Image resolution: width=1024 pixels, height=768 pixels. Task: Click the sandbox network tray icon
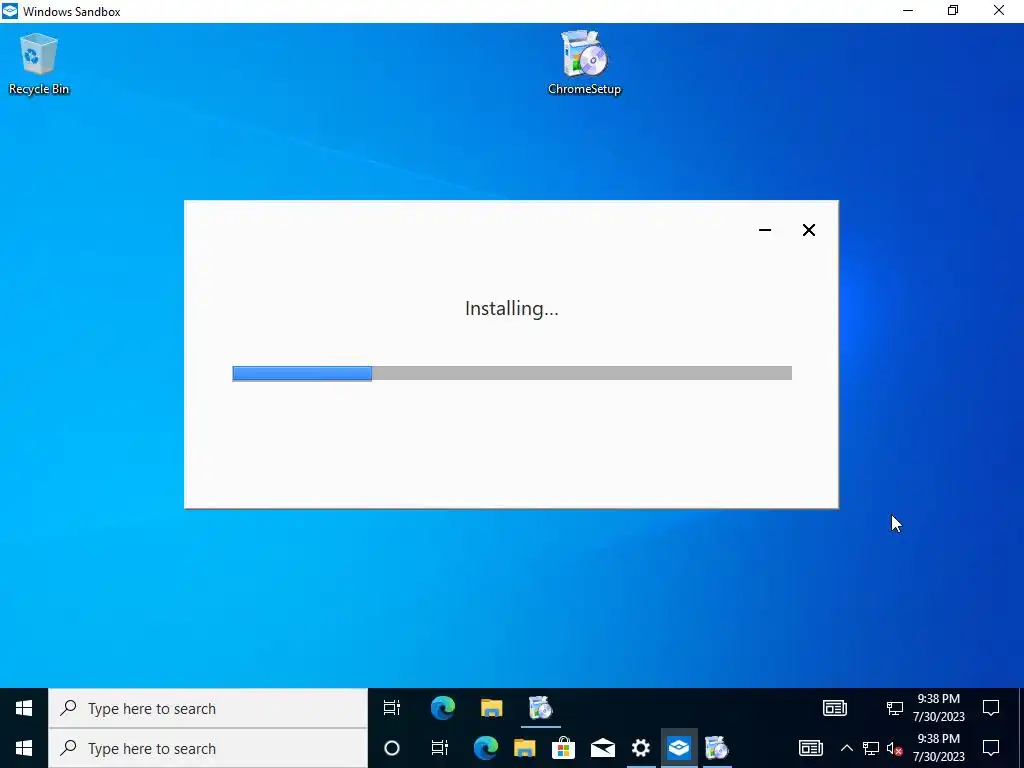[894, 708]
